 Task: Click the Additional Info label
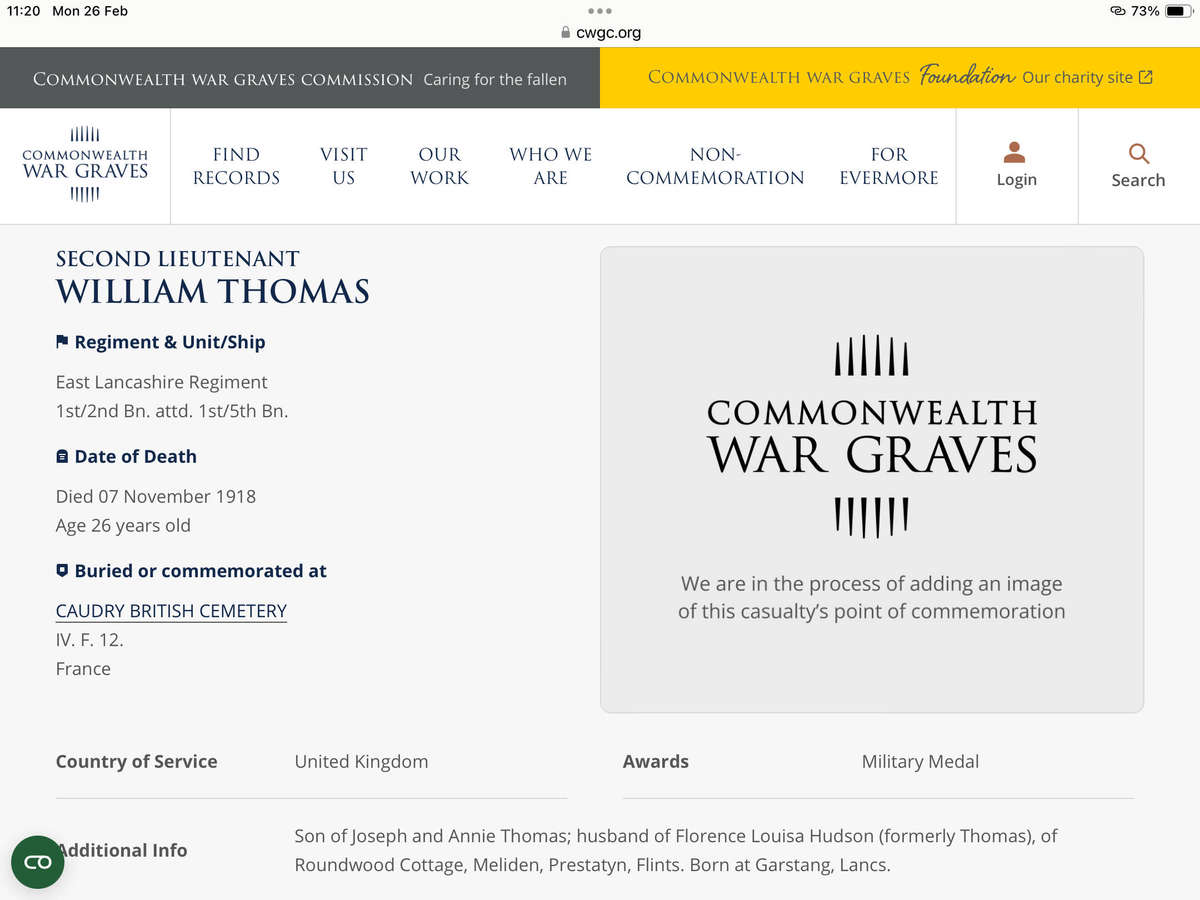[122, 850]
